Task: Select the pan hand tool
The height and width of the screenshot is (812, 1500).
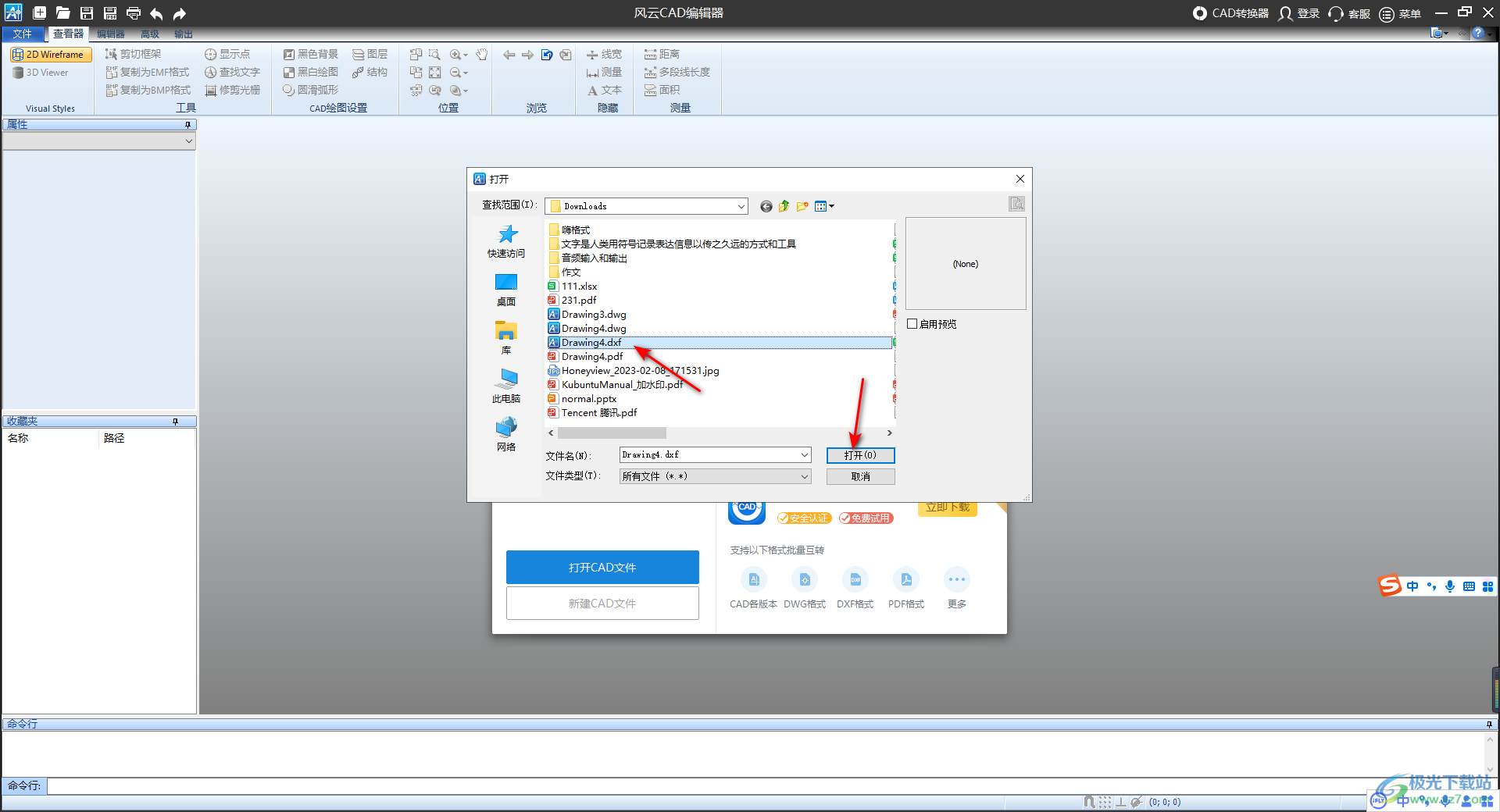Action: pos(482,54)
